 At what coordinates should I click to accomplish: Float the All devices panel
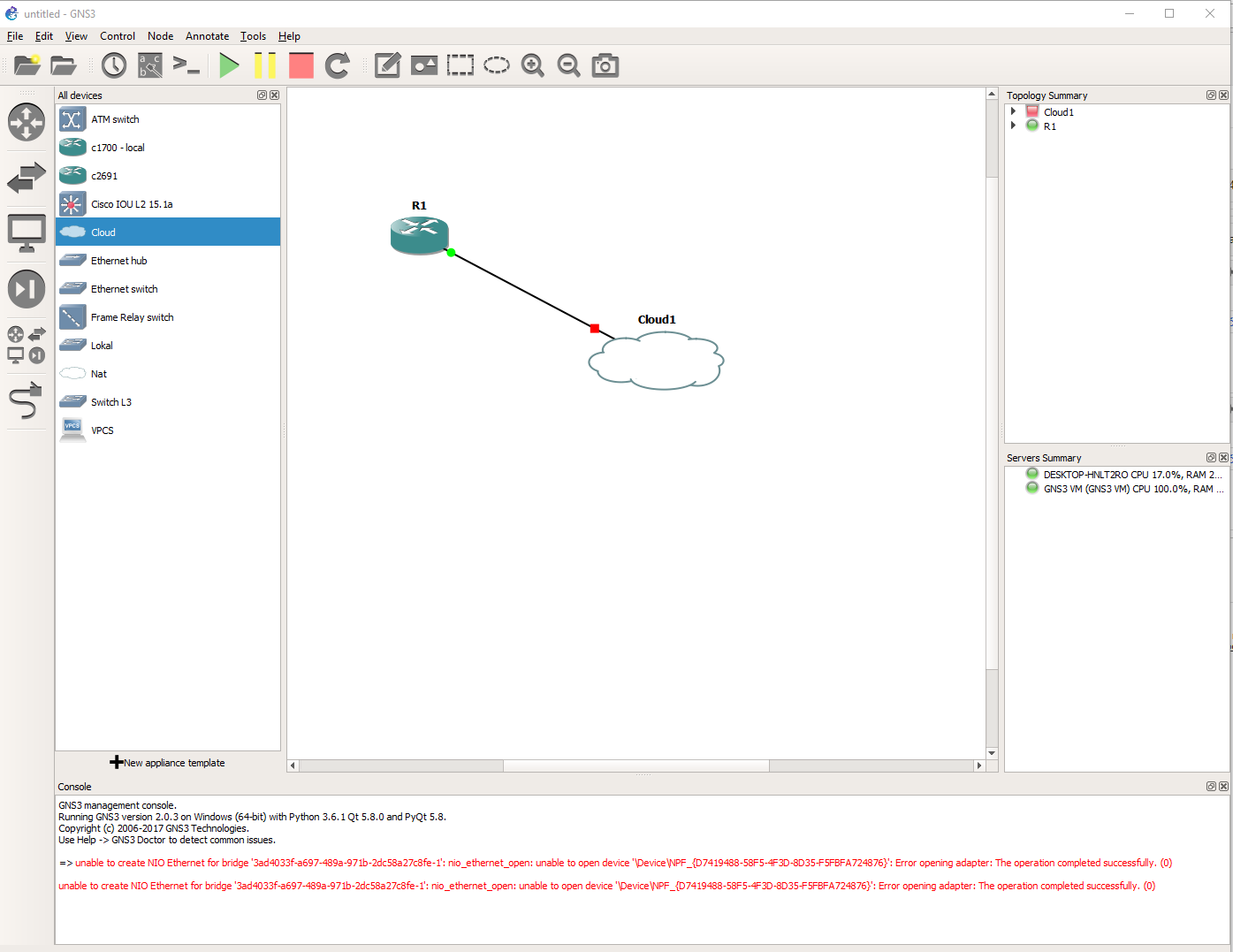(x=262, y=95)
